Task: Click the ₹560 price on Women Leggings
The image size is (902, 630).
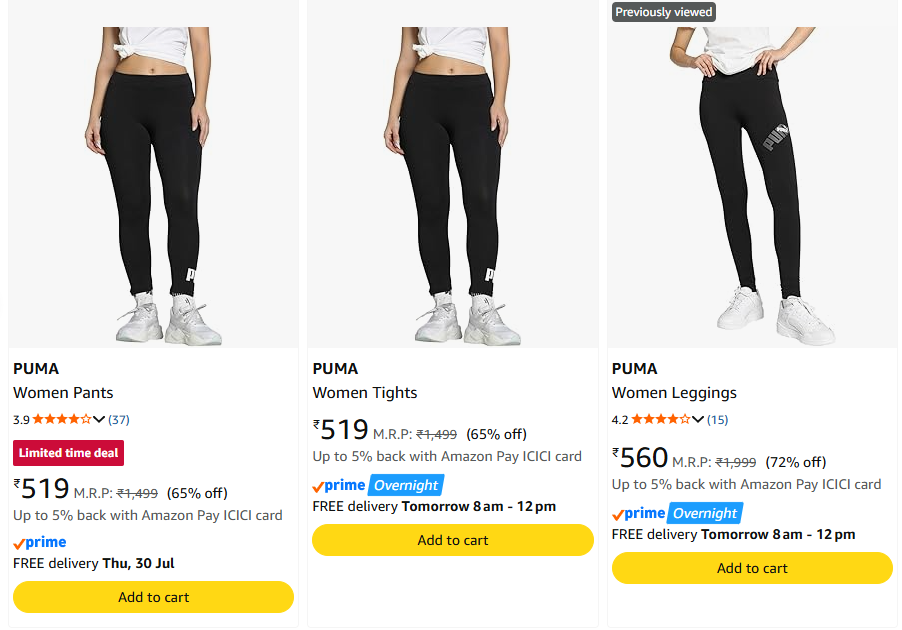Action: coord(640,458)
